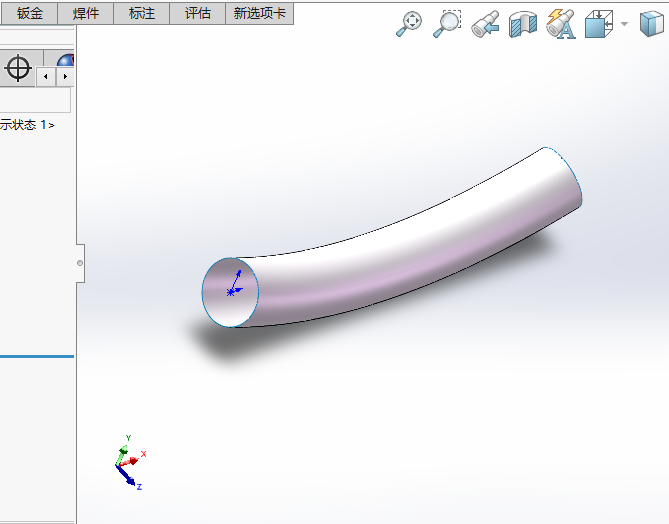Screen dimensions: 669x524
Task: Open the Display Style cube icon
Action: (652, 24)
